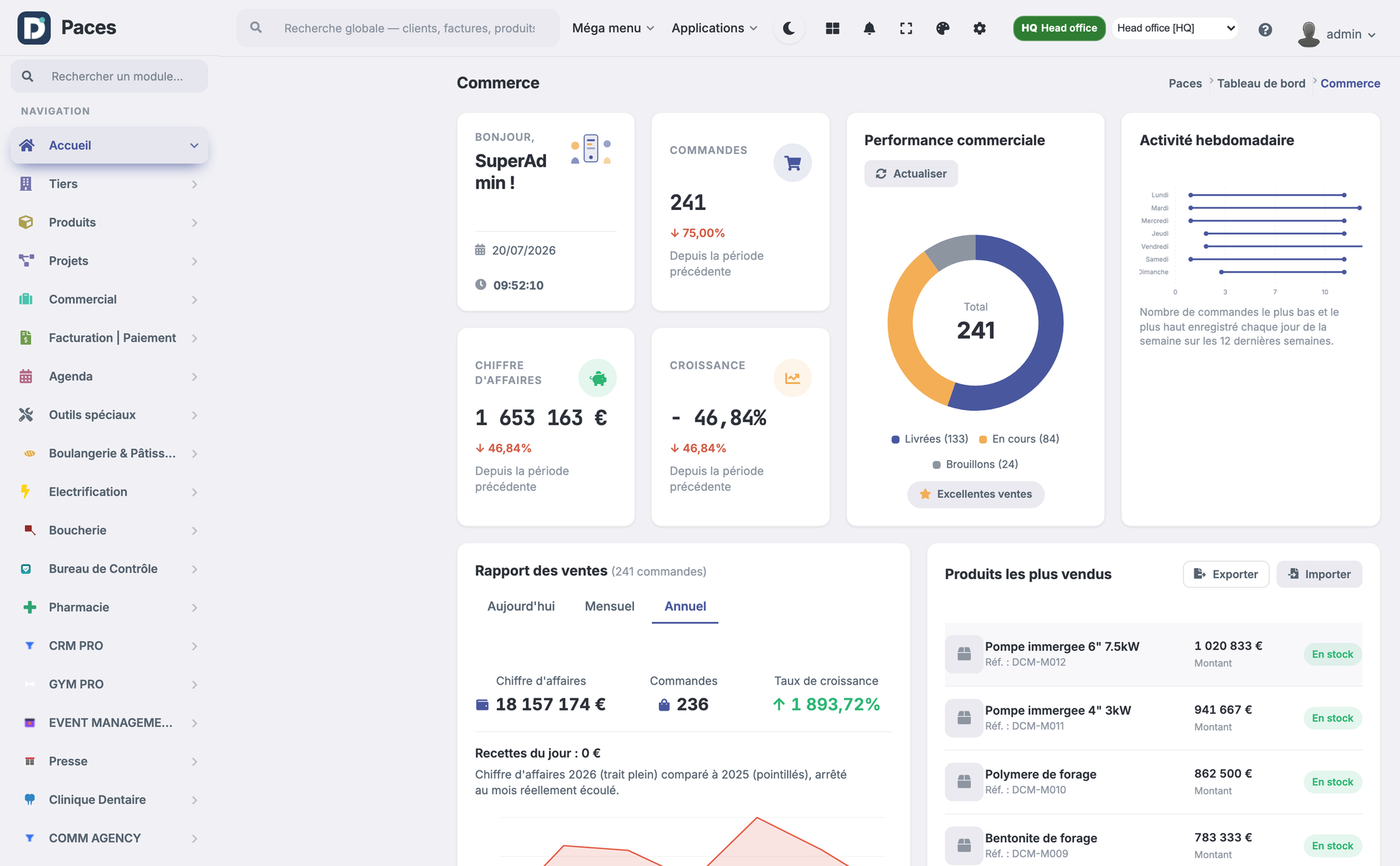Click the Excellentes ventes badge

pos(976,494)
